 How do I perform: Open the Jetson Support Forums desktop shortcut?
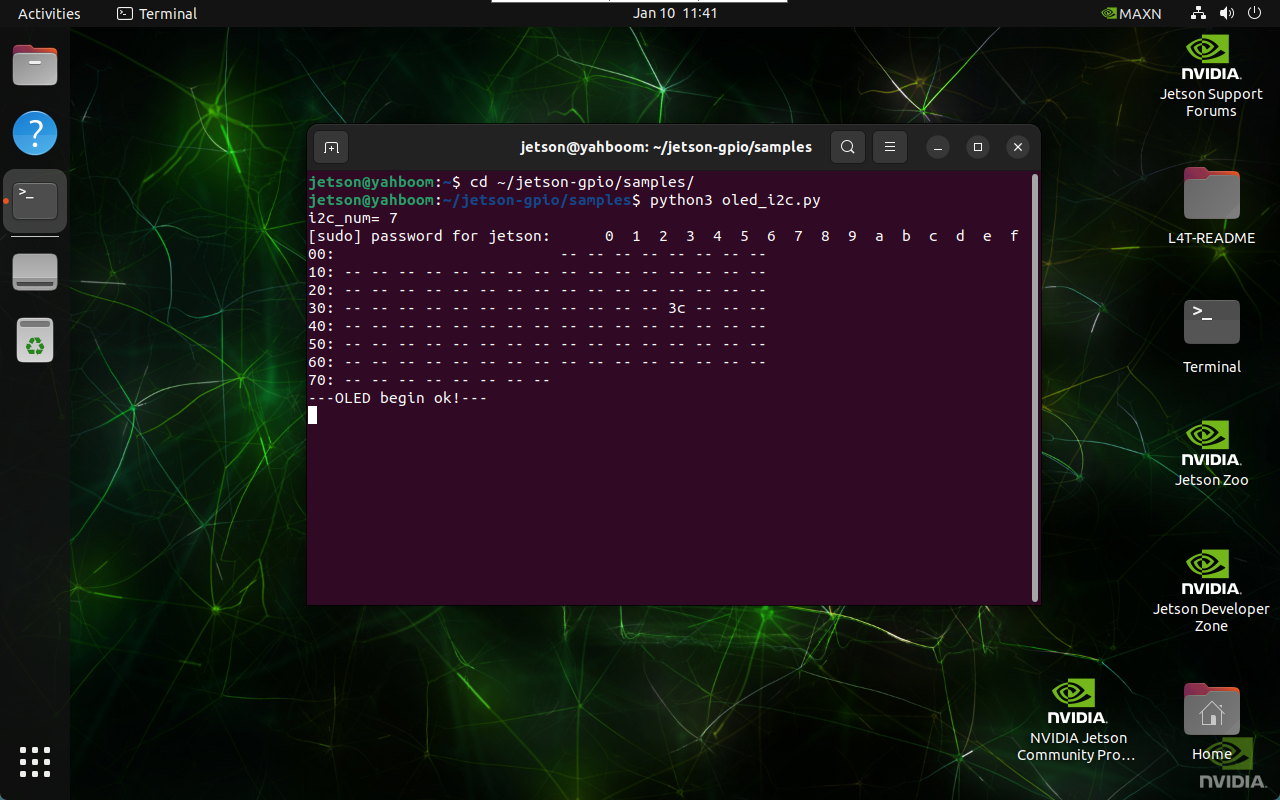coord(1211,77)
